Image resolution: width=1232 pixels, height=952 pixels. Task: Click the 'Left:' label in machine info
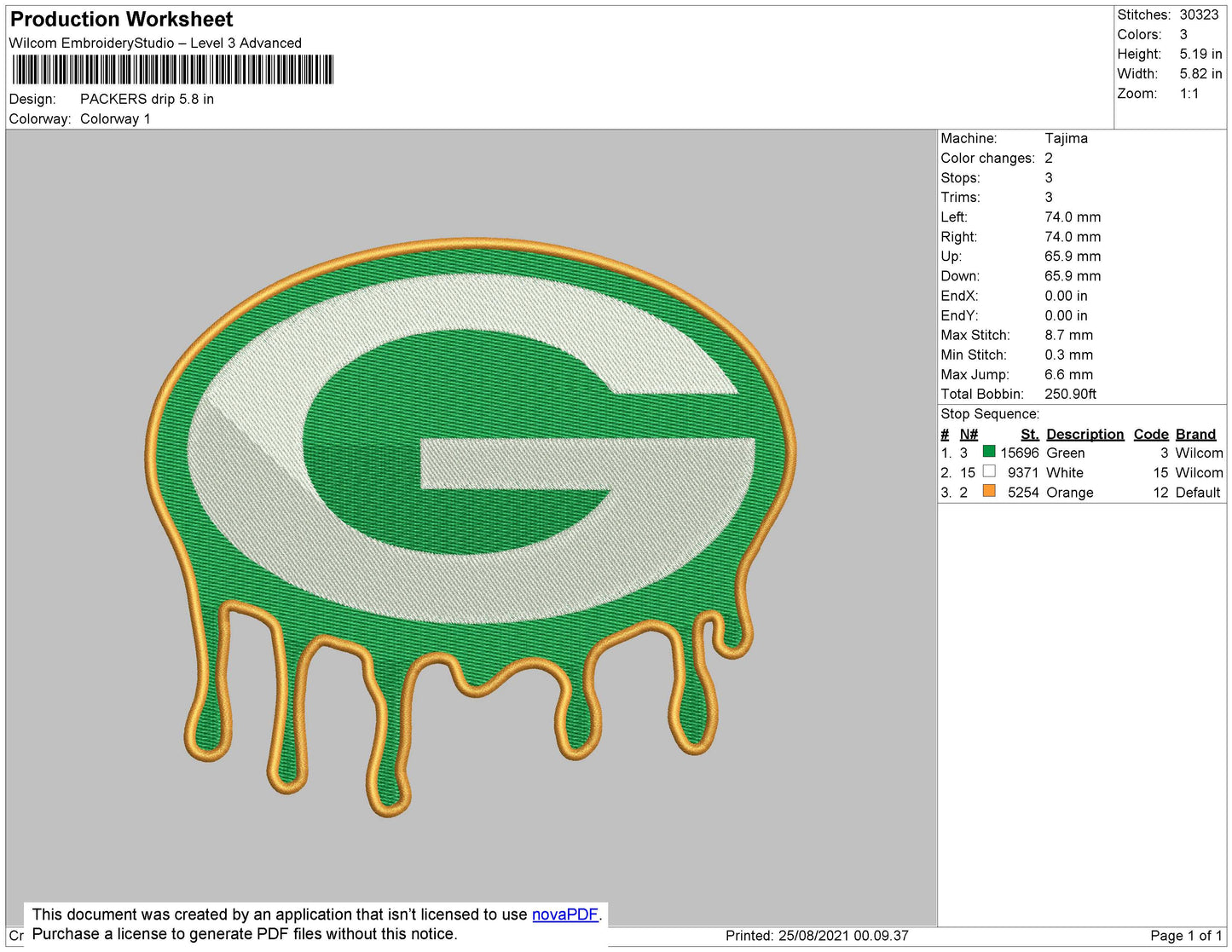pyautogui.click(x=954, y=217)
